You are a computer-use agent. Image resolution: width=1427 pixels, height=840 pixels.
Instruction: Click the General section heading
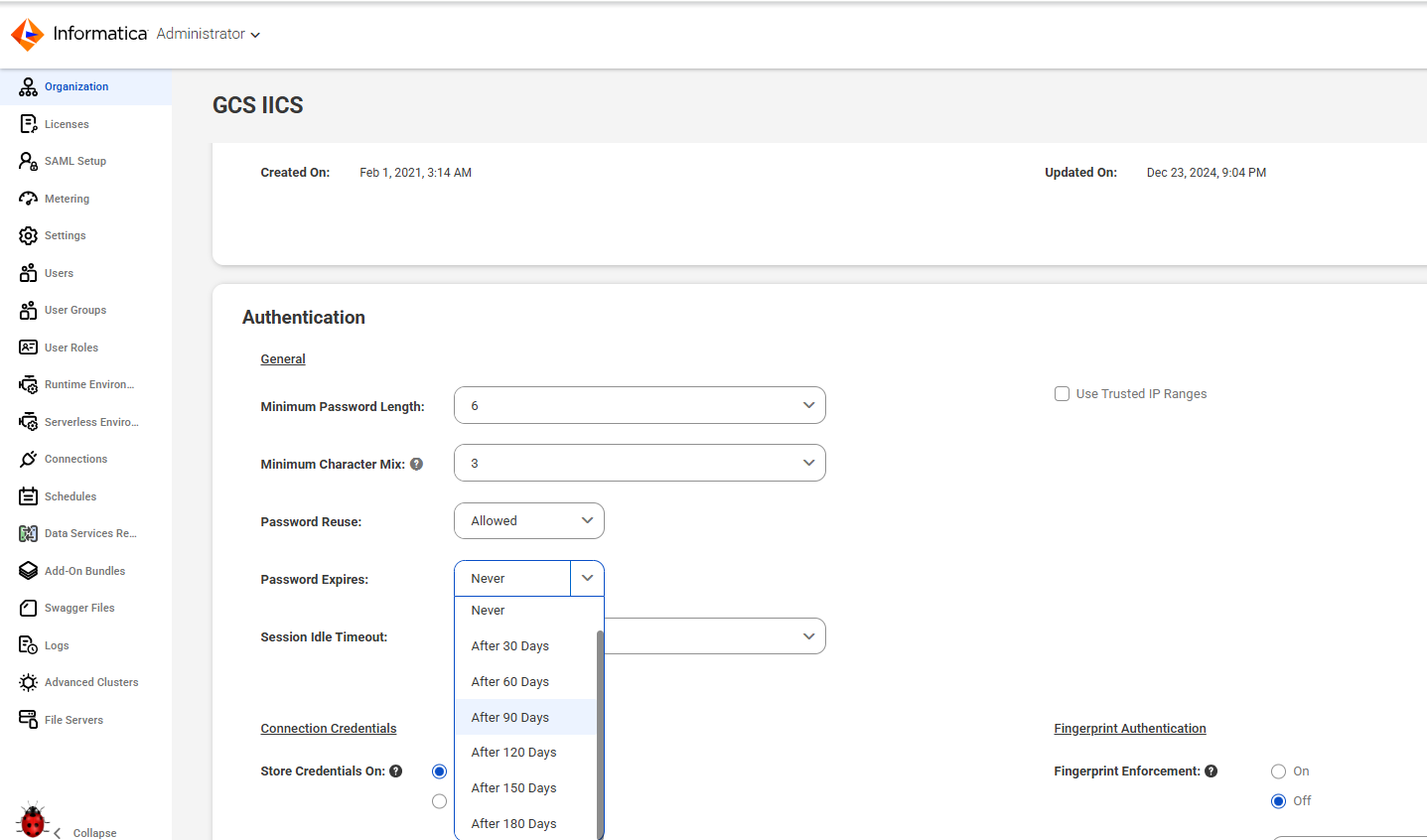coord(283,359)
